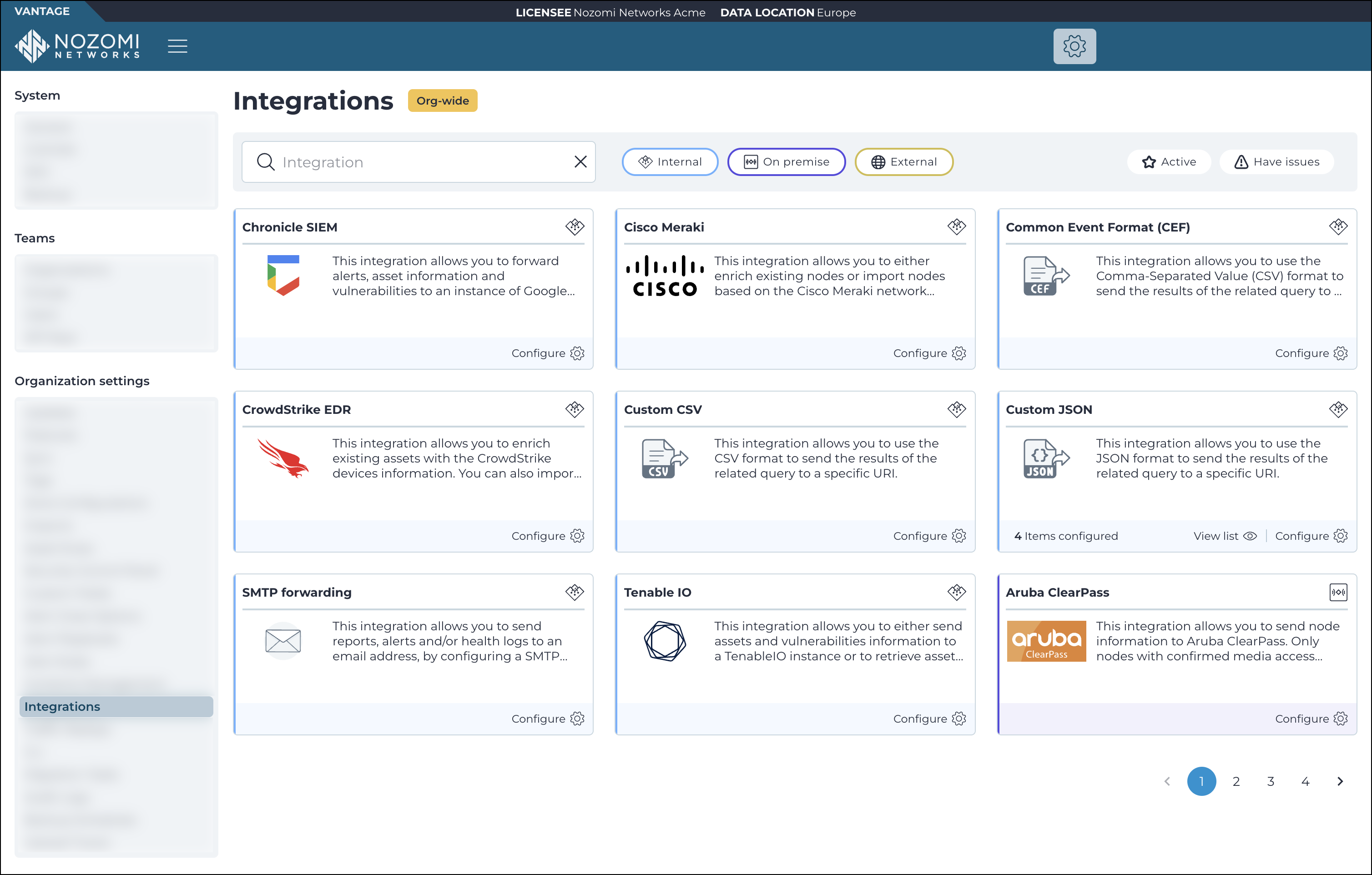Click Aruba ClearPass on-premise type icon
The image size is (1372, 875).
pos(1338,593)
